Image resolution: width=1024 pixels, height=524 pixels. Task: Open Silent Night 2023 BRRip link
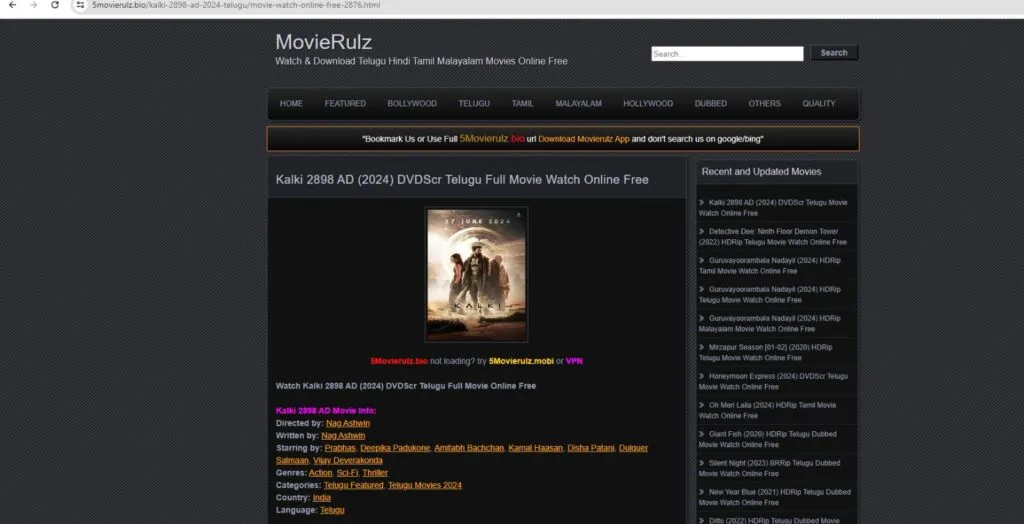tap(770, 468)
